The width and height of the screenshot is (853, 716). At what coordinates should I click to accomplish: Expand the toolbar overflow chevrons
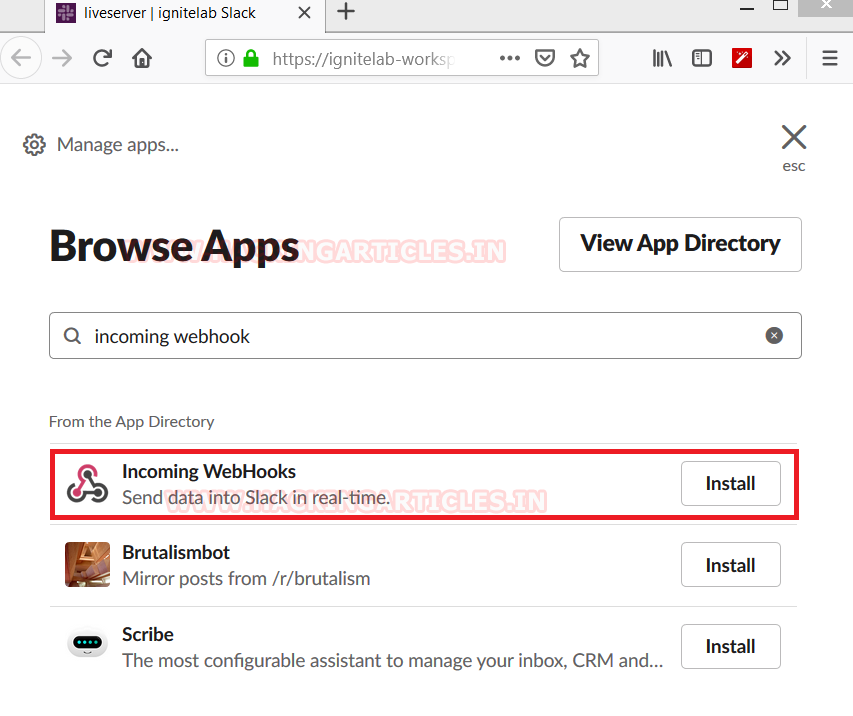click(x=782, y=58)
